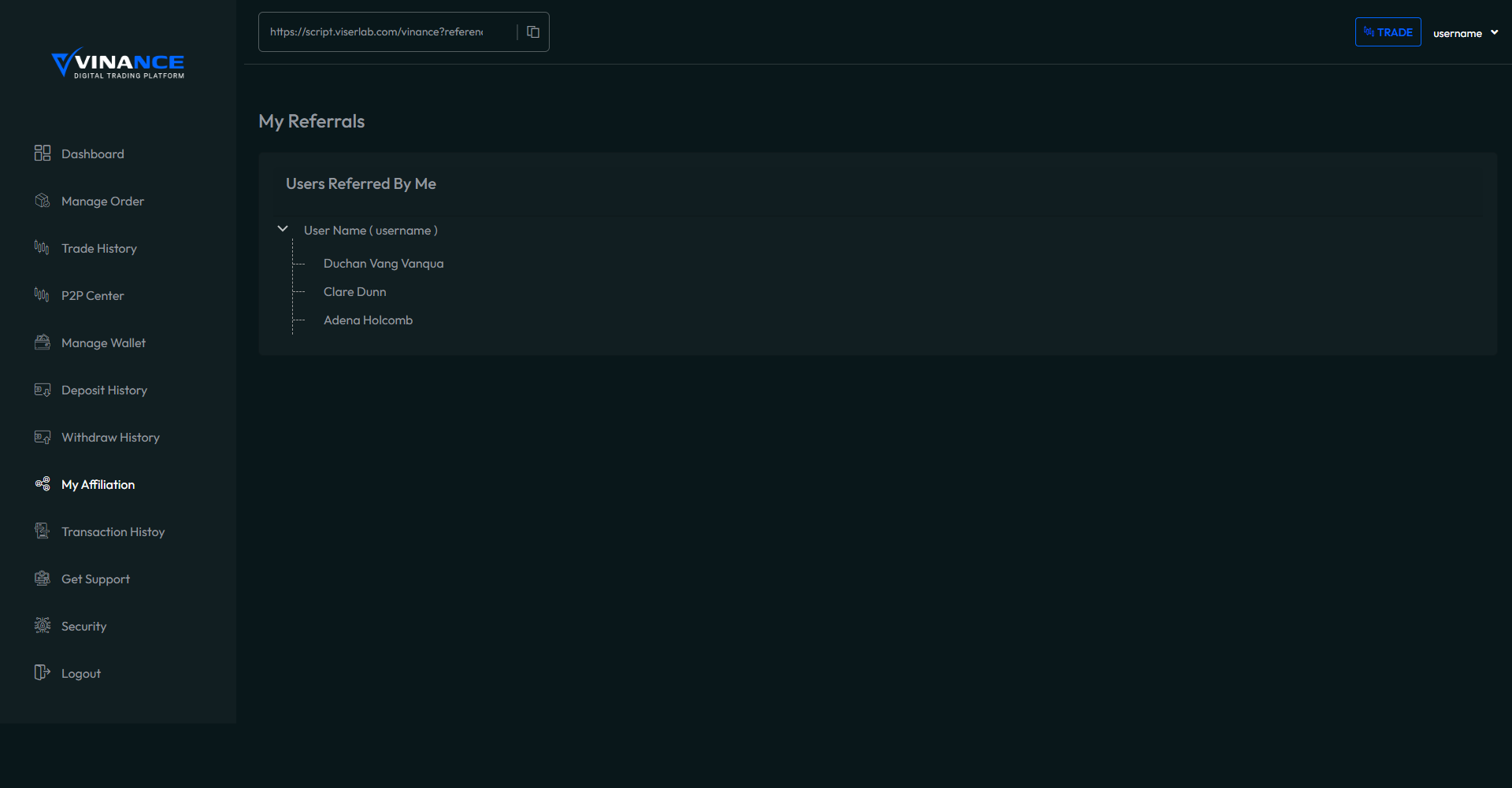Click the copy referral link icon

[533, 32]
